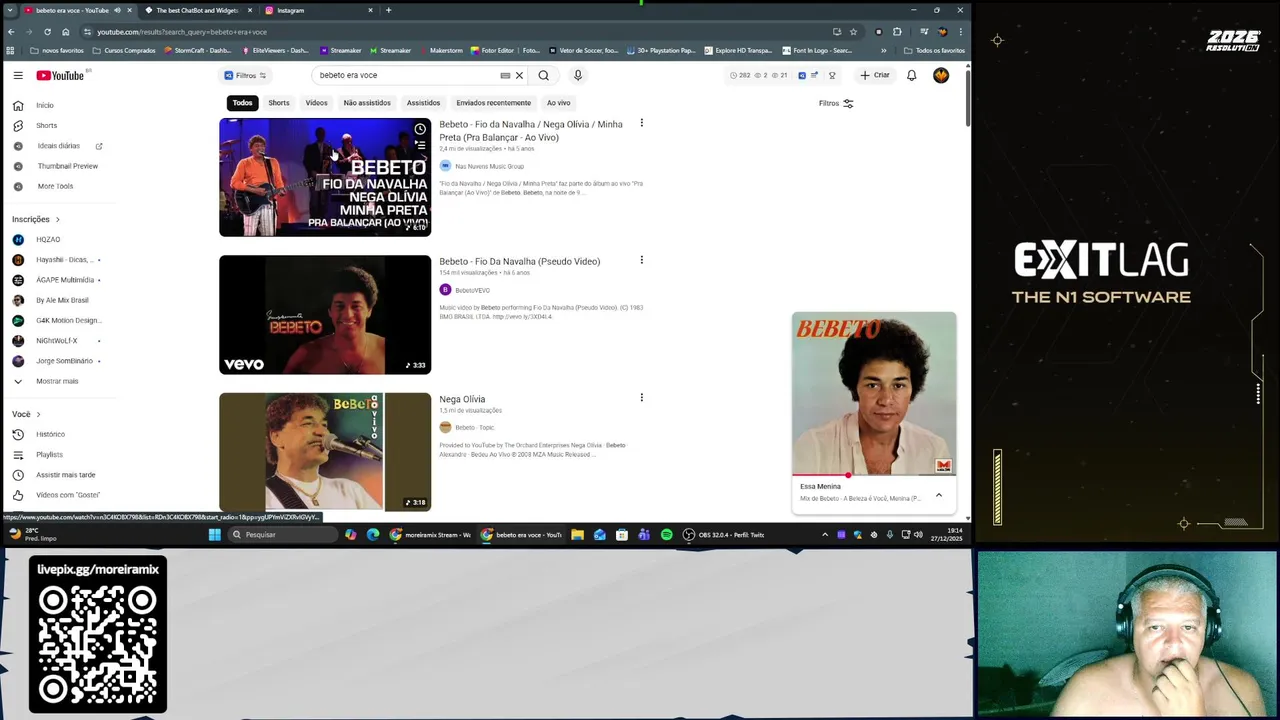
Task: Reload the page in Chrome
Action: [47, 31]
